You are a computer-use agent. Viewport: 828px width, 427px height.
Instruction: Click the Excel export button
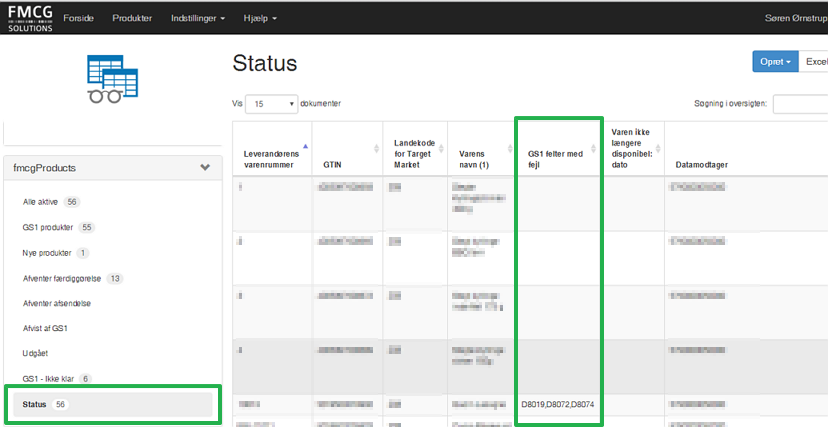click(x=814, y=62)
